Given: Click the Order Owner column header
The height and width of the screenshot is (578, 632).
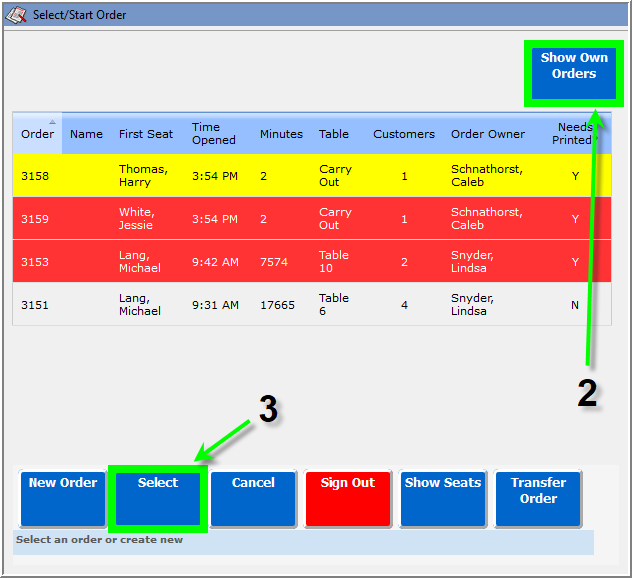Looking at the screenshot, I should click(x=487, y=134).
